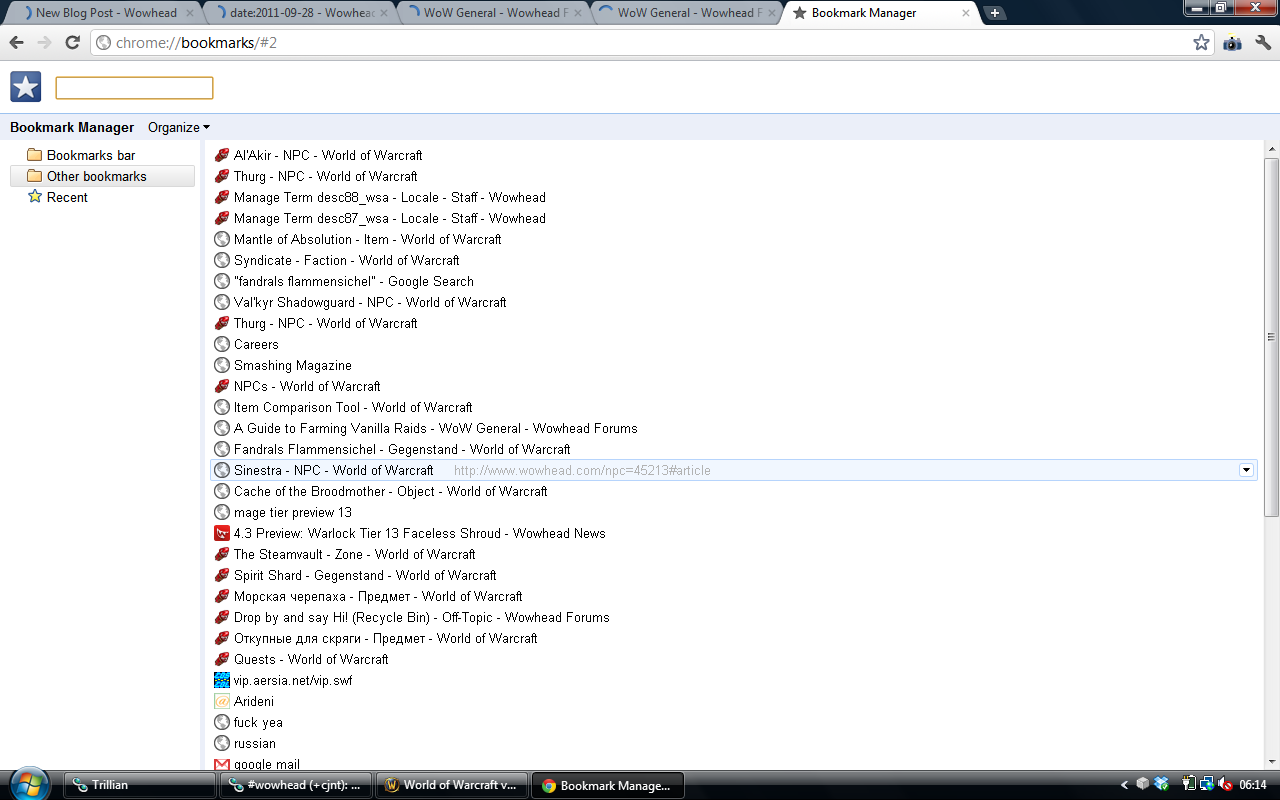Select Manage Term desc87_wsa bookmark title
Screen dimensions: 1280x800
coord(390,218)
